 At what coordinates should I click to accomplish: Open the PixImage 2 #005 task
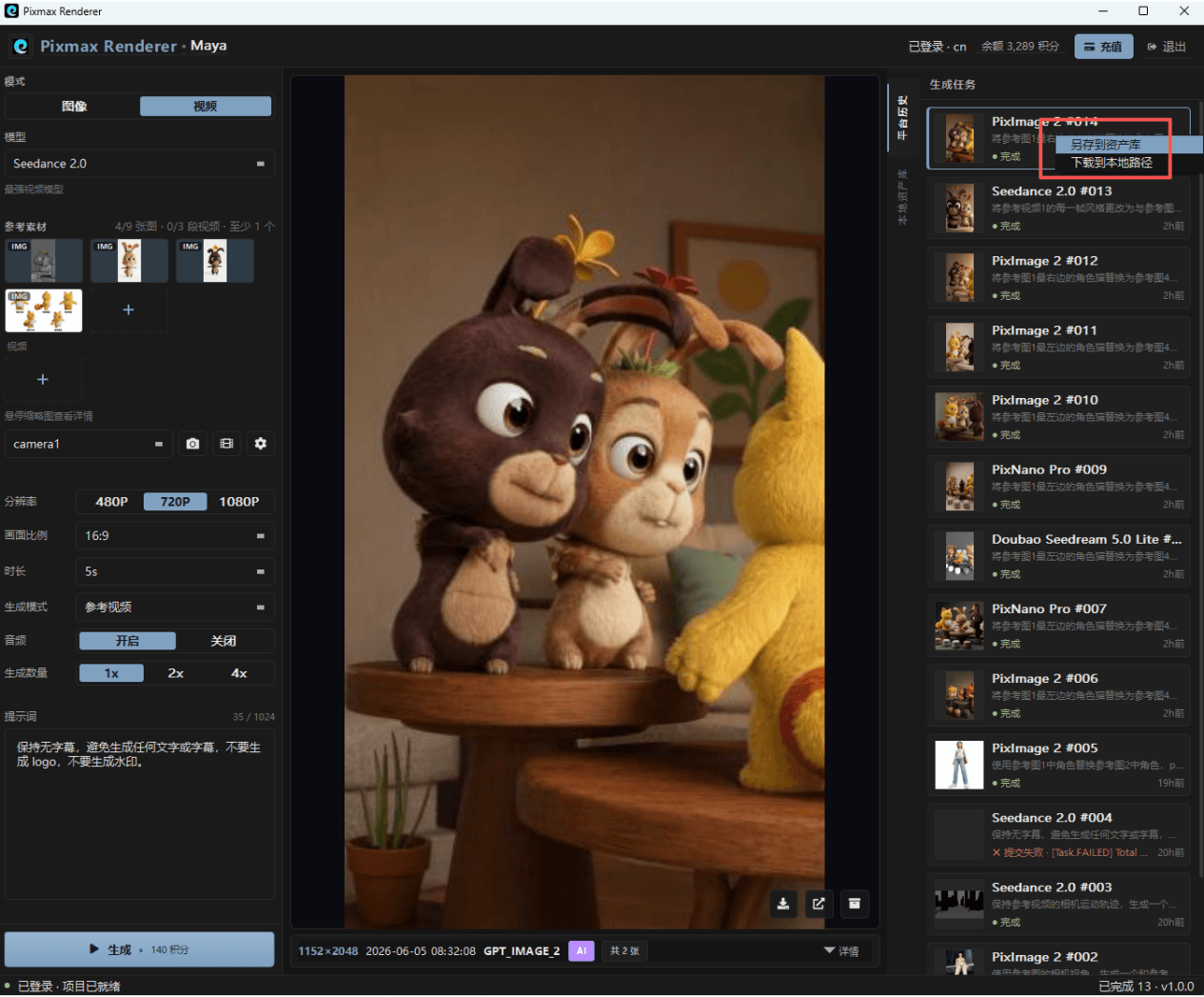point(1058,765)
